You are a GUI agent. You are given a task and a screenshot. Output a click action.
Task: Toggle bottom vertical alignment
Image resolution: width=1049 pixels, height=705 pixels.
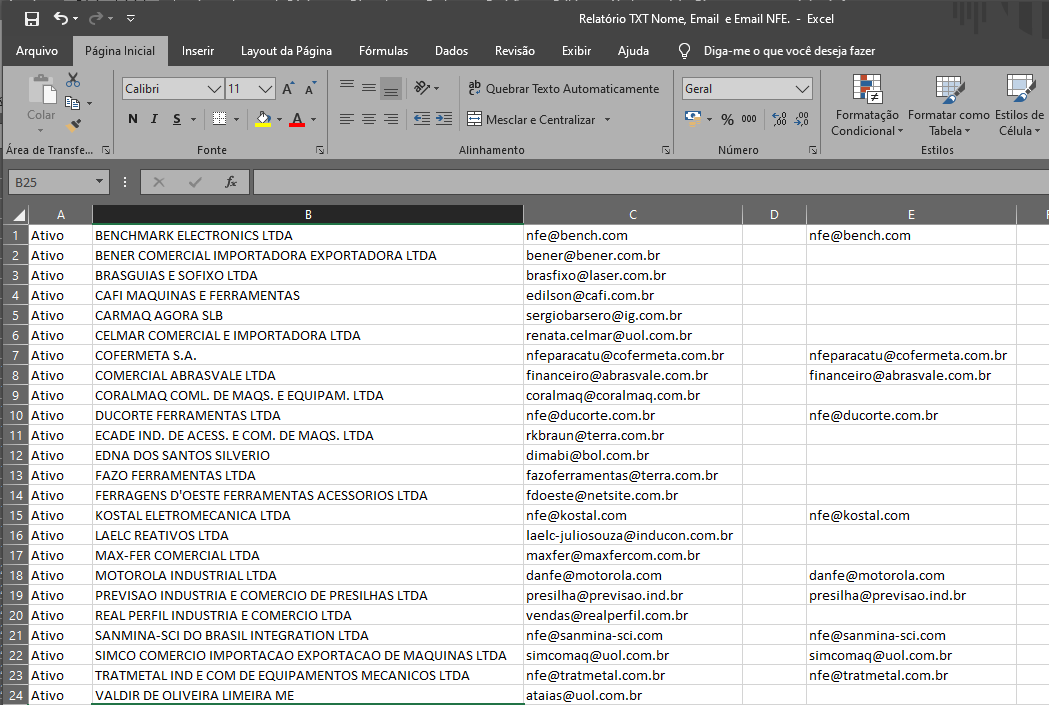(391, 88)
